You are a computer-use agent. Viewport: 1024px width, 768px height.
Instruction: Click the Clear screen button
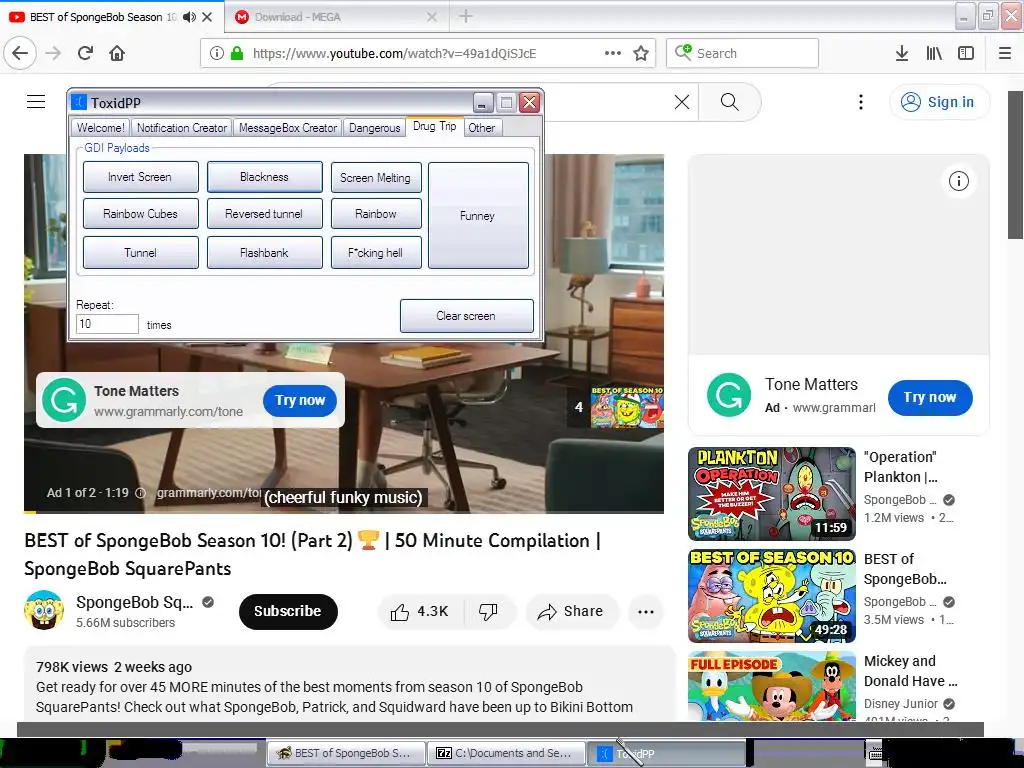point(466,316)
